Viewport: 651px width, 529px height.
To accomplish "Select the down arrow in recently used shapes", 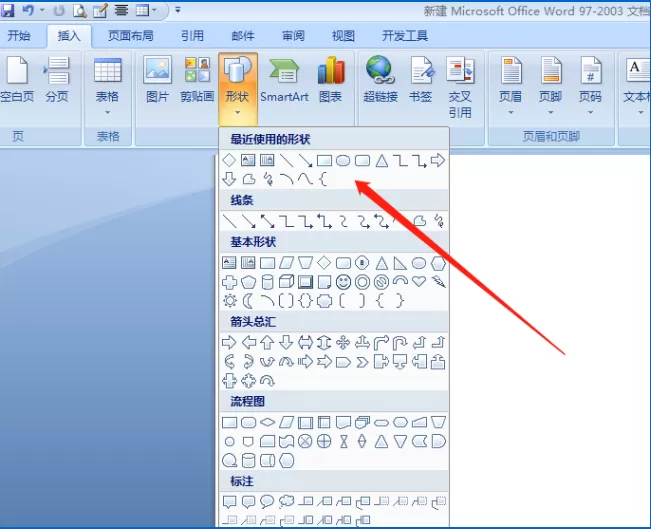I will point(229,179).
